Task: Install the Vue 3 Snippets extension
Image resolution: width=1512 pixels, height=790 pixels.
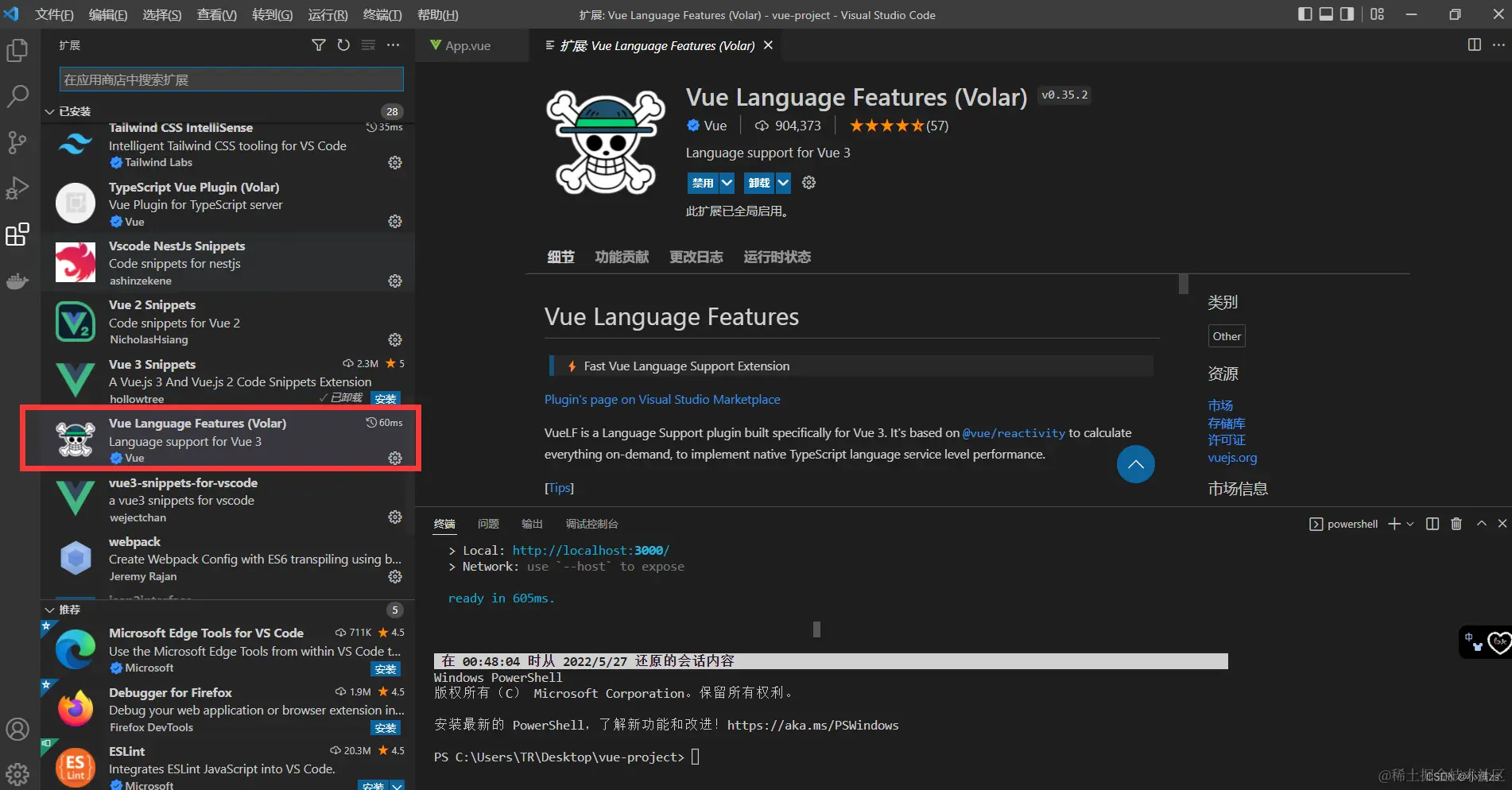Action: coord(386,398)
